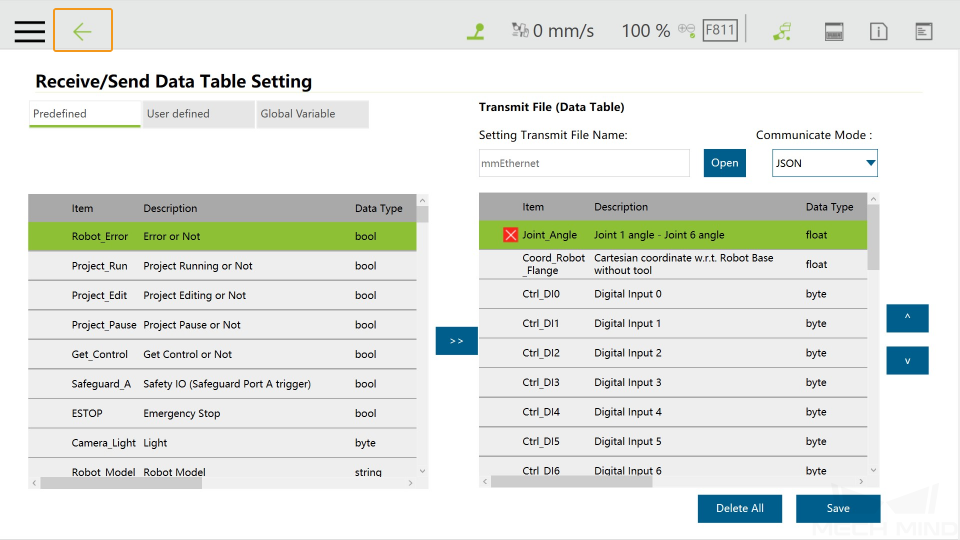Open the controller panel icon in top bar
The height and width of the screenshot is (540, 960).
(x=834, y=32)
